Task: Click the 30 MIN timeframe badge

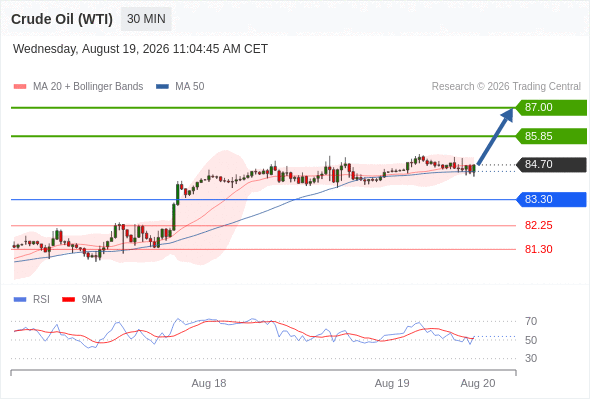Action: coord(146,19)
